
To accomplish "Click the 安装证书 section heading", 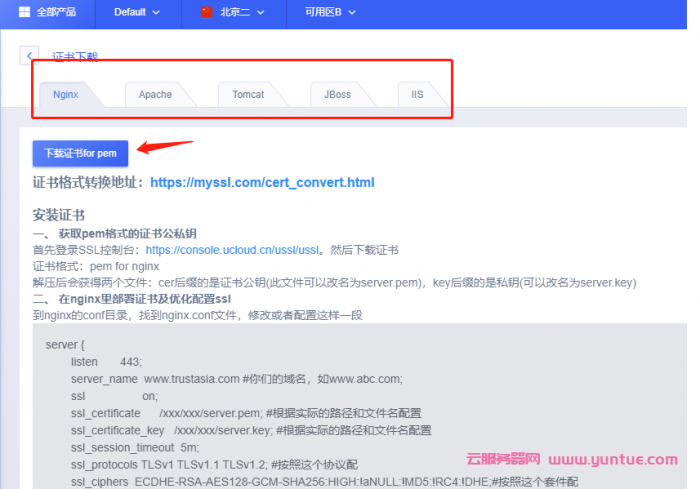I will point(59,215).
